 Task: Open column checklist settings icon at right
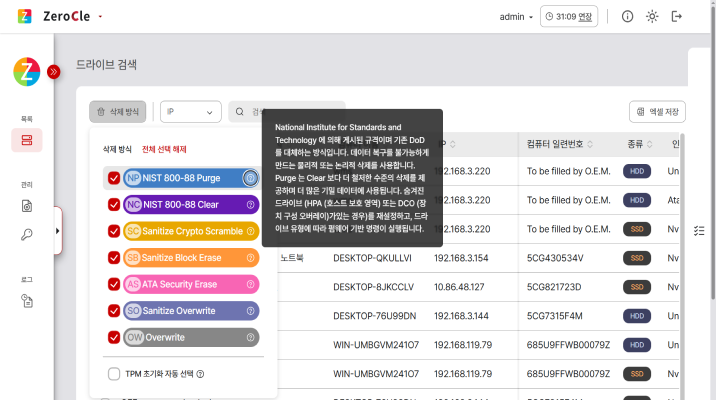point(699,231)
